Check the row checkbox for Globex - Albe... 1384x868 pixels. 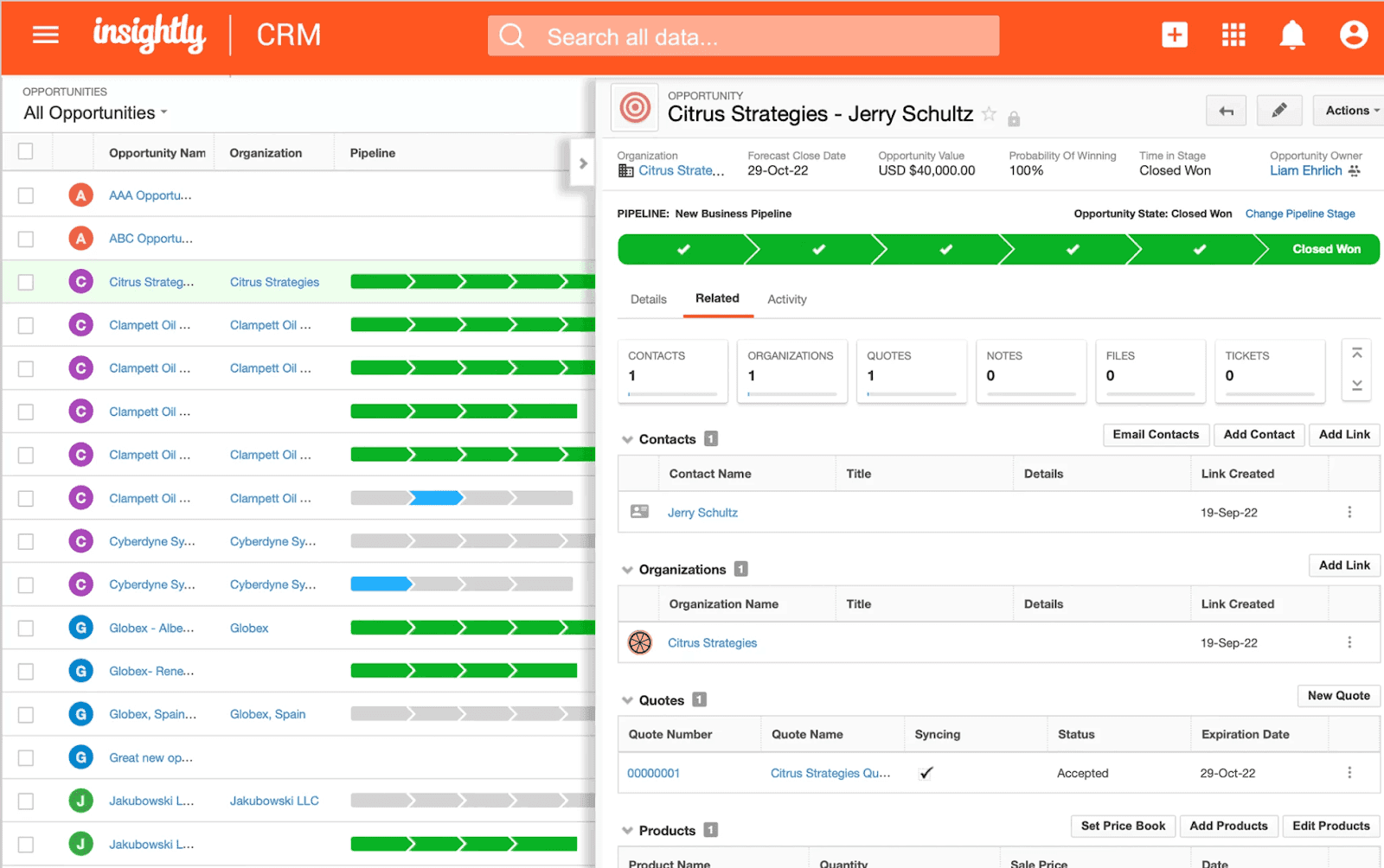pos(24,627)
